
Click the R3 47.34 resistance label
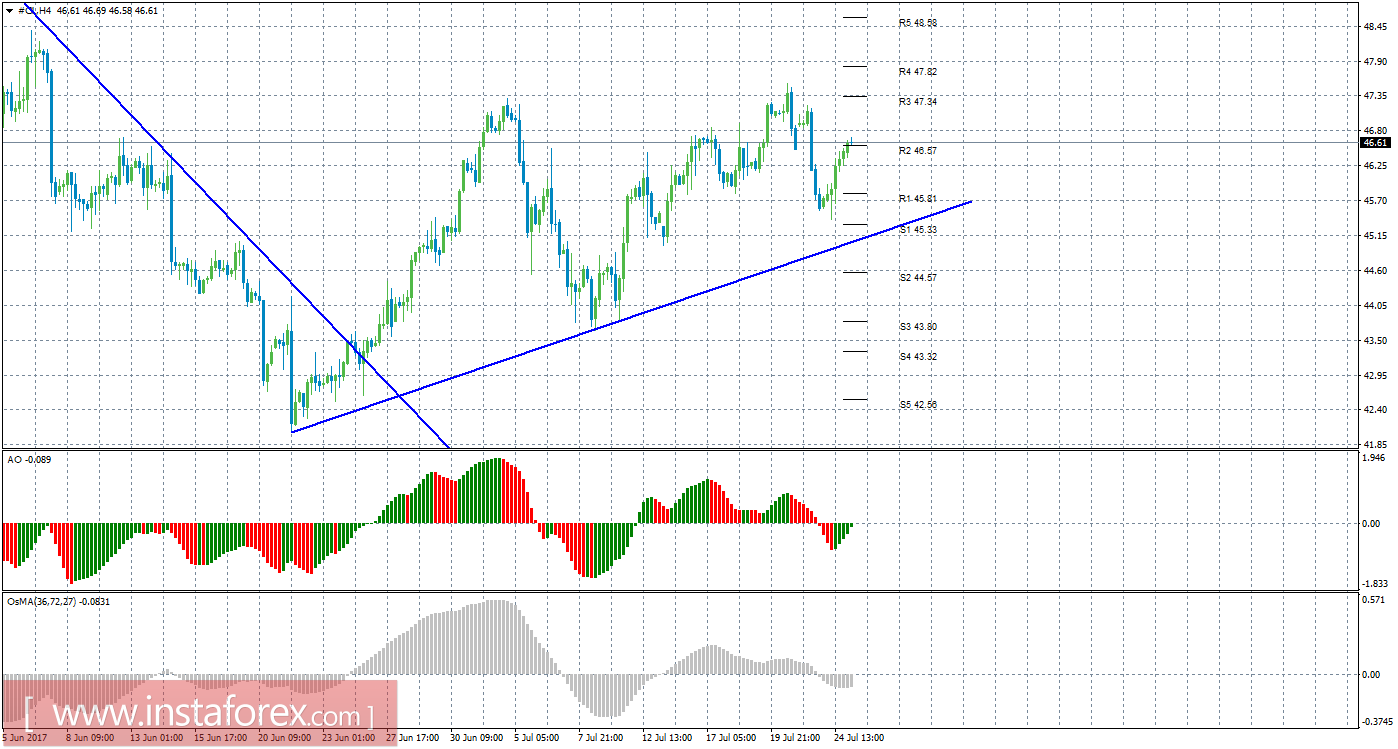[917, 102]
